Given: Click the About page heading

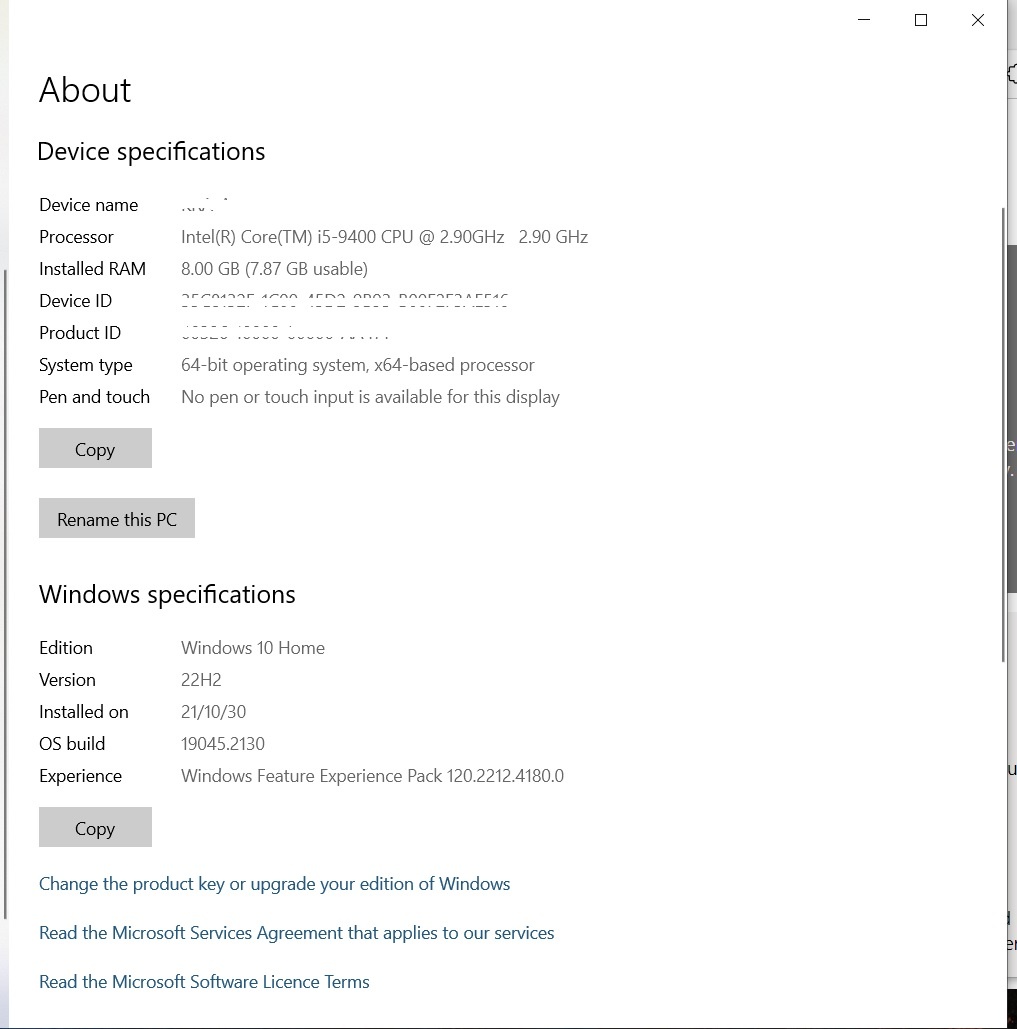Looking at the screenshot, I should pyautogui.click(x=85, y=90).
